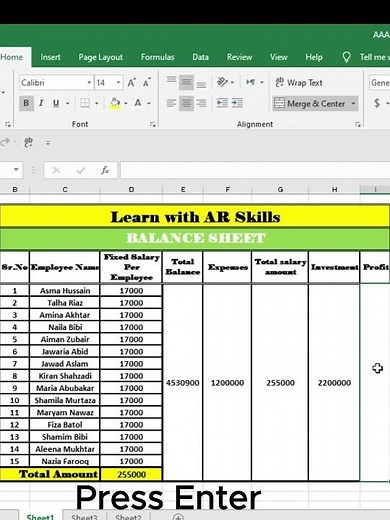Add a new sheet with plus icon
Image resolution: width=390 pixels, height=520 pixels.
(178, 516)
